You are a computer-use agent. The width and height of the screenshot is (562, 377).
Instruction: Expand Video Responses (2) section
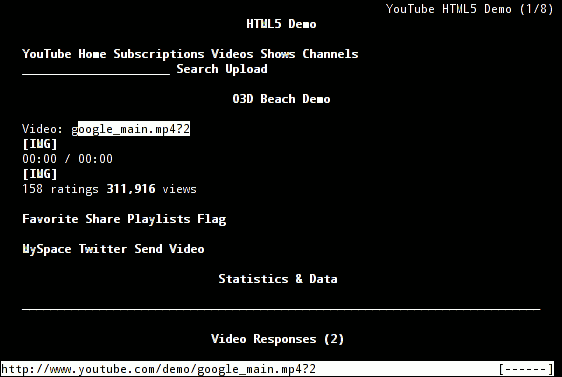point(277,339)
